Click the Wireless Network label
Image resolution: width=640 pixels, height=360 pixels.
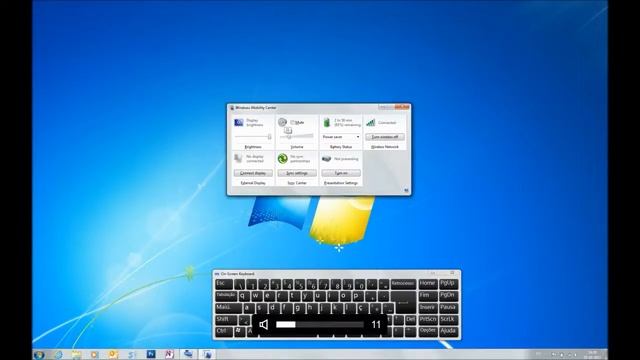point(384,147)
